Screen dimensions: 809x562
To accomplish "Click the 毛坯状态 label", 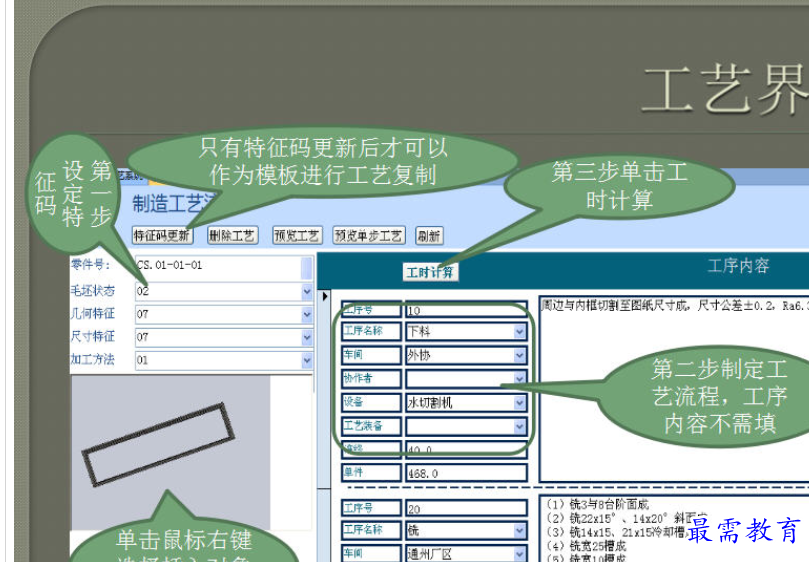I will 92,291.
